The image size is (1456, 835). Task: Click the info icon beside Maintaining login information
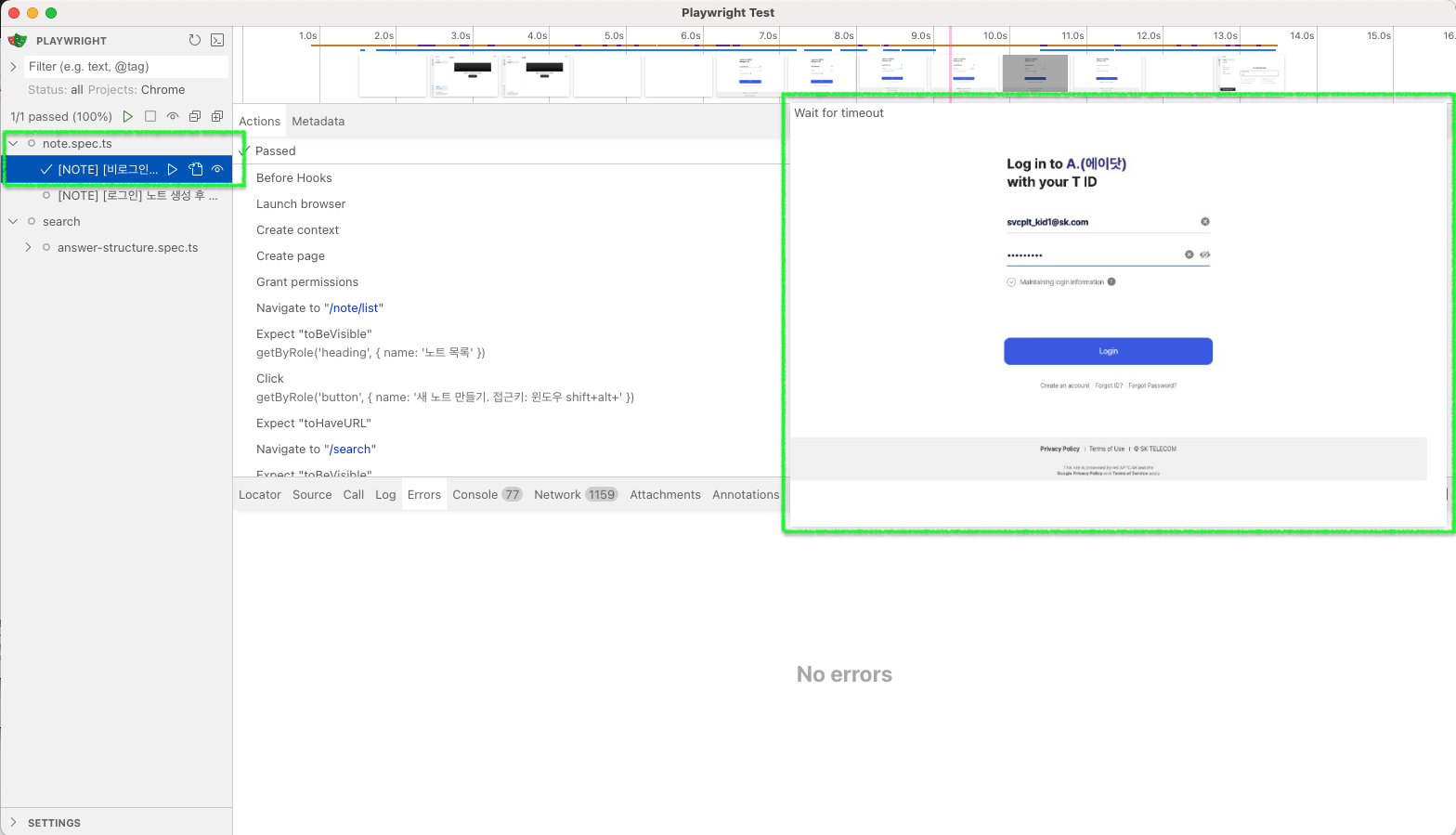click(1111, 281)
